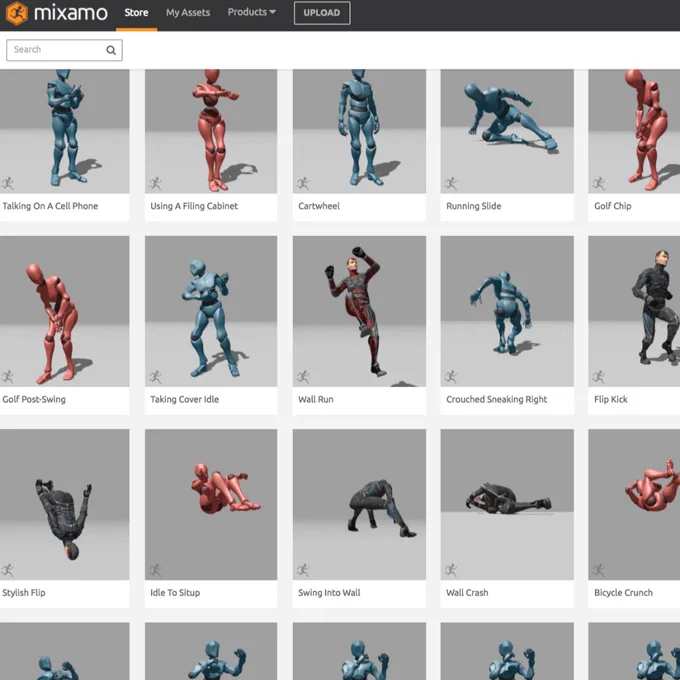
Task: Click running-man icon on Flip Kick card
Action: (599, 377)
